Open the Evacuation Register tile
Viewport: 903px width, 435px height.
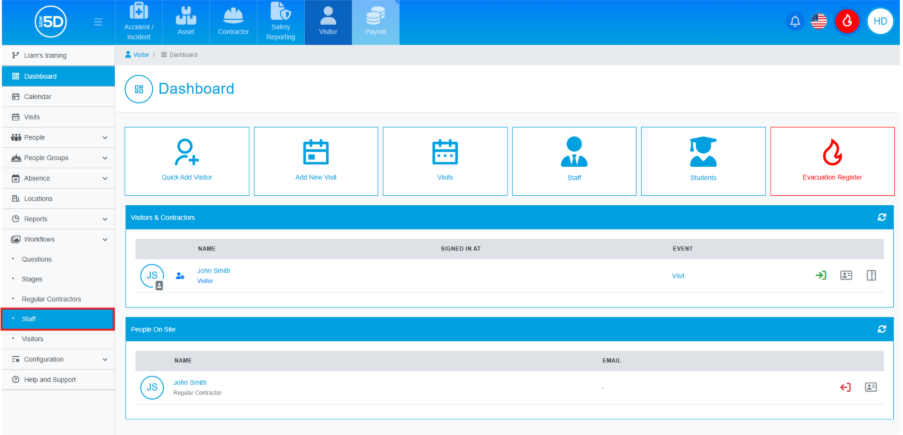pos(832,160)
